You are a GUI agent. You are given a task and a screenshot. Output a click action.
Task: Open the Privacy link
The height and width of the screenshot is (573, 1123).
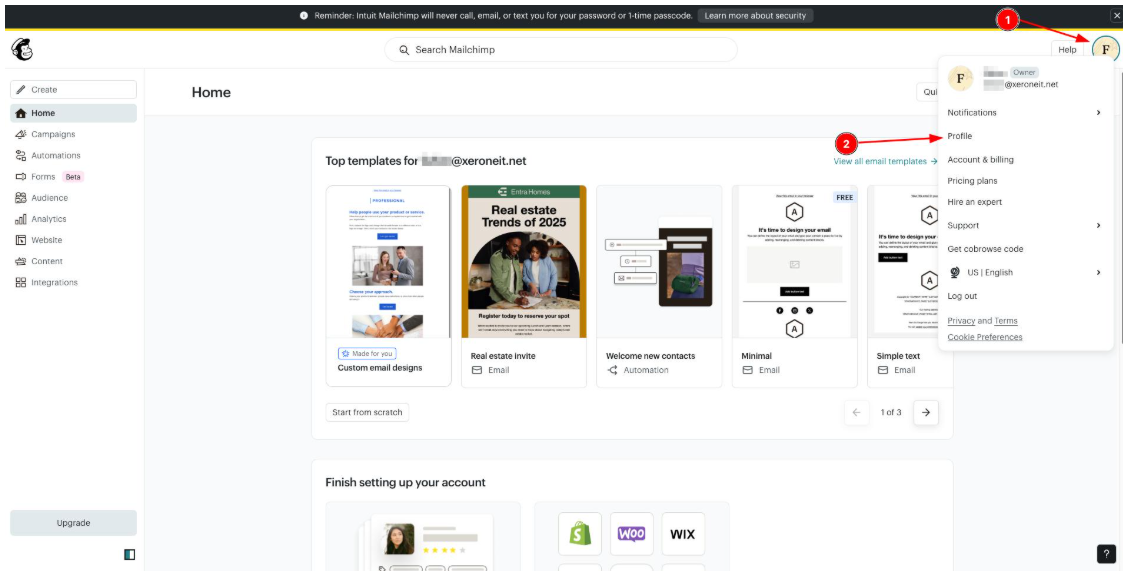[x=961, y=321]
